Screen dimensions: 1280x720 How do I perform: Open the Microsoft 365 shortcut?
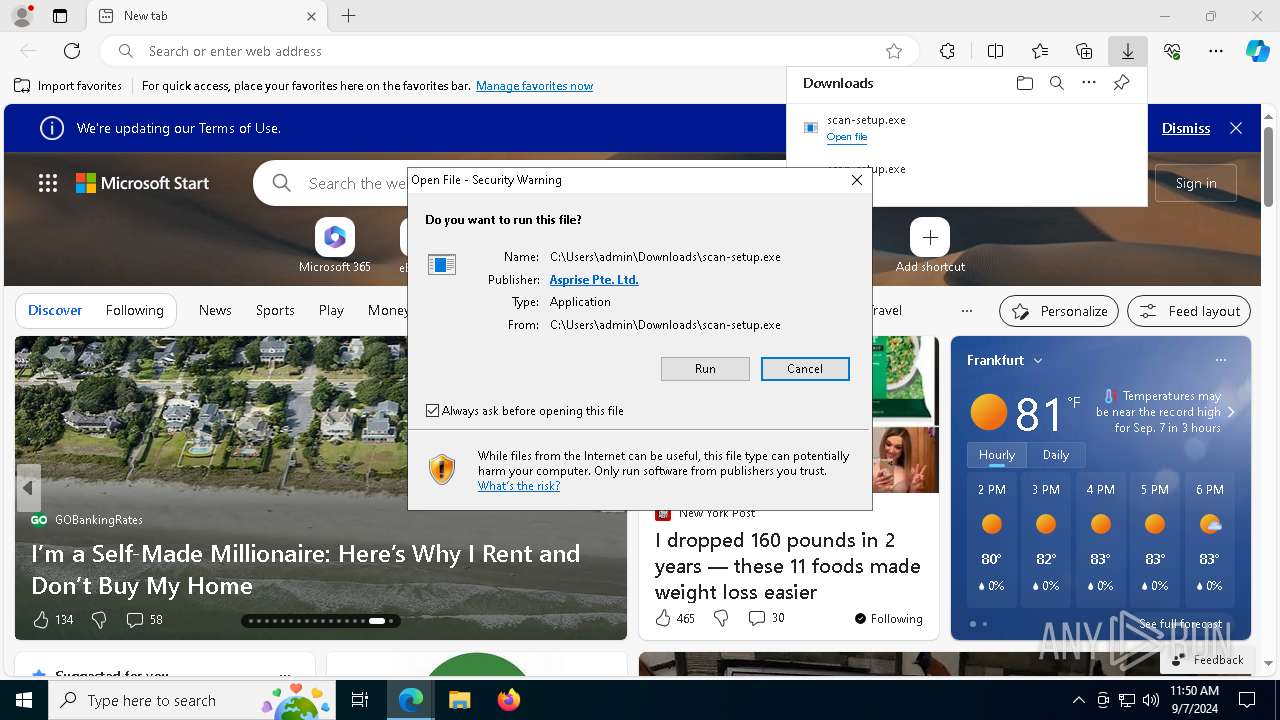335,246
